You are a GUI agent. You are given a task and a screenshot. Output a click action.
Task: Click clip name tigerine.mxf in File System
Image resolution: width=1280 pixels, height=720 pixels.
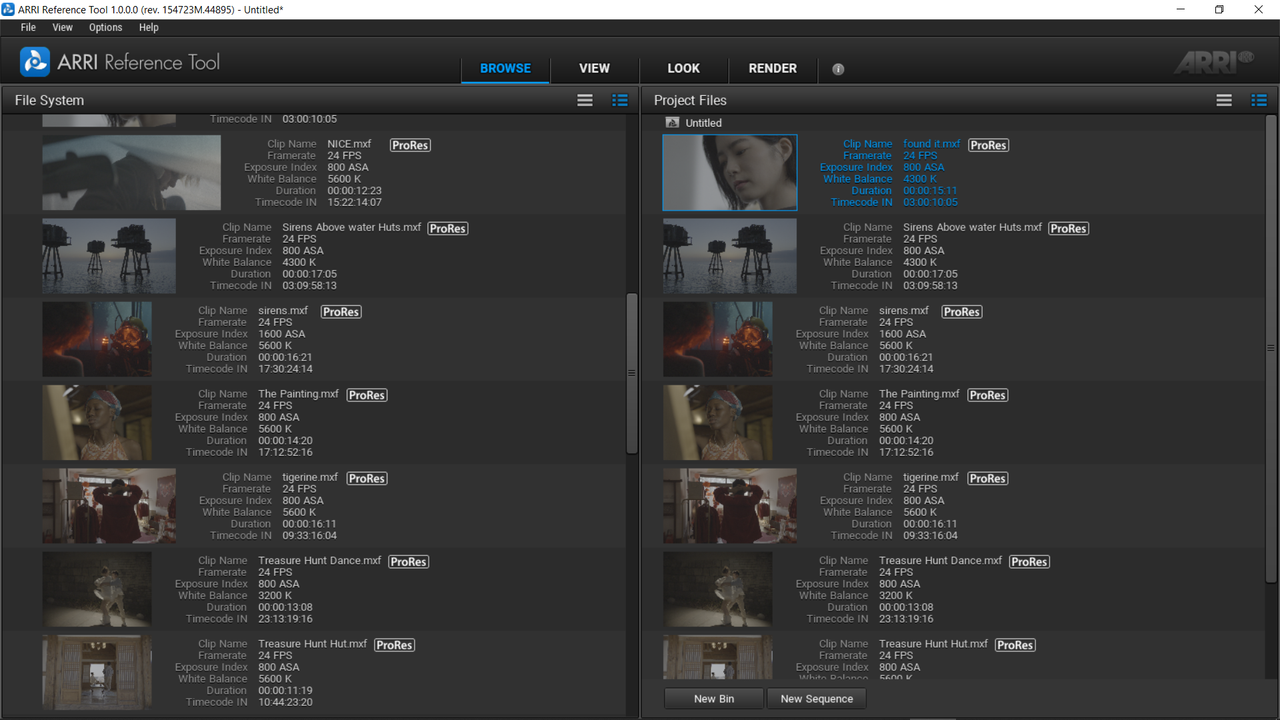click(x=310, y=478)
